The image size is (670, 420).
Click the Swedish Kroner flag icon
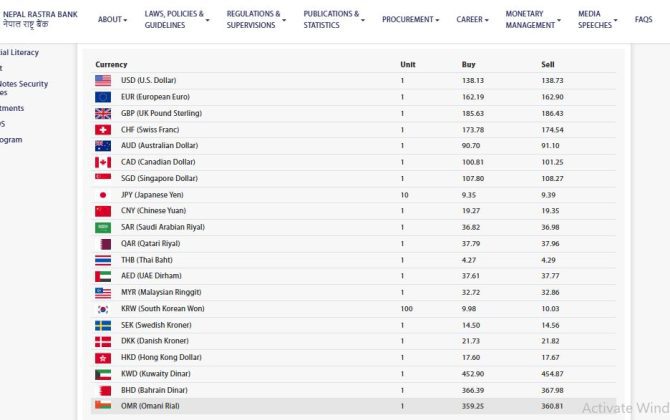[x=103, y=325]
